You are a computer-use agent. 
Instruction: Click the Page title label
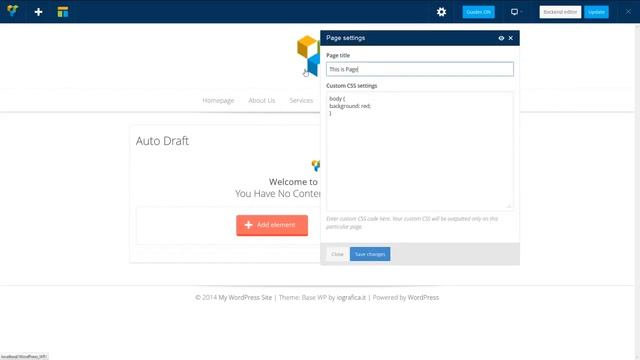click(338, 55)
